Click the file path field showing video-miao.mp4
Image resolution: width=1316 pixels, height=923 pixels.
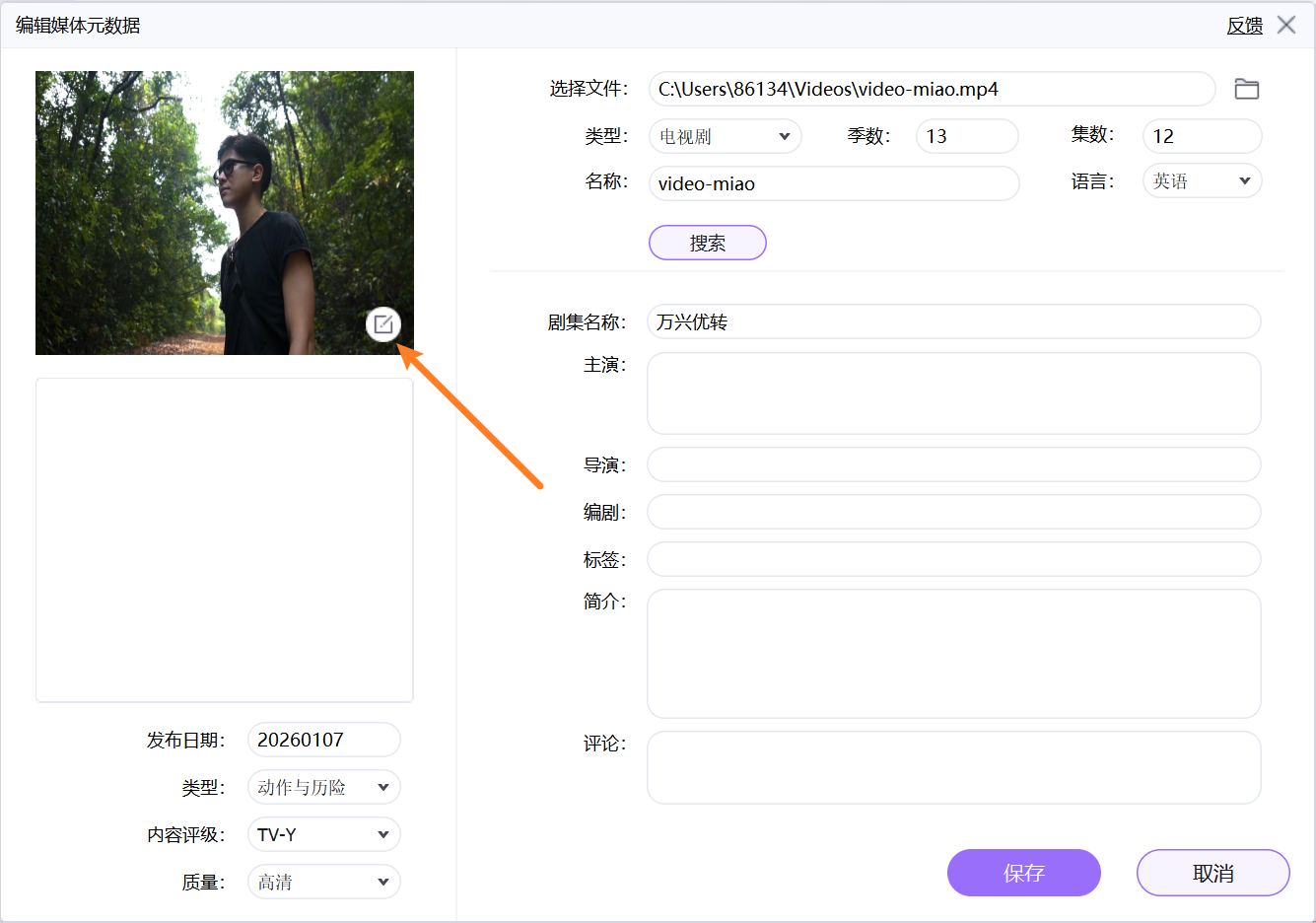click(932, 89)
